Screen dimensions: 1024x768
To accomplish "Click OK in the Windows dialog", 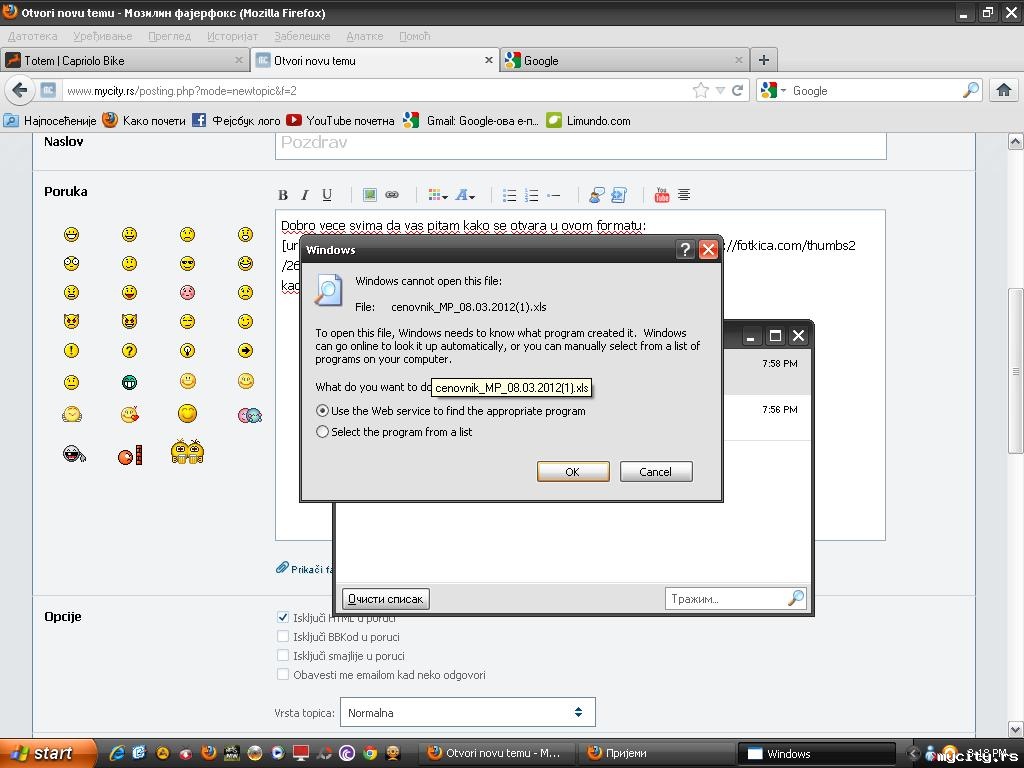I will pyautogui.click(x=573, y=472).
